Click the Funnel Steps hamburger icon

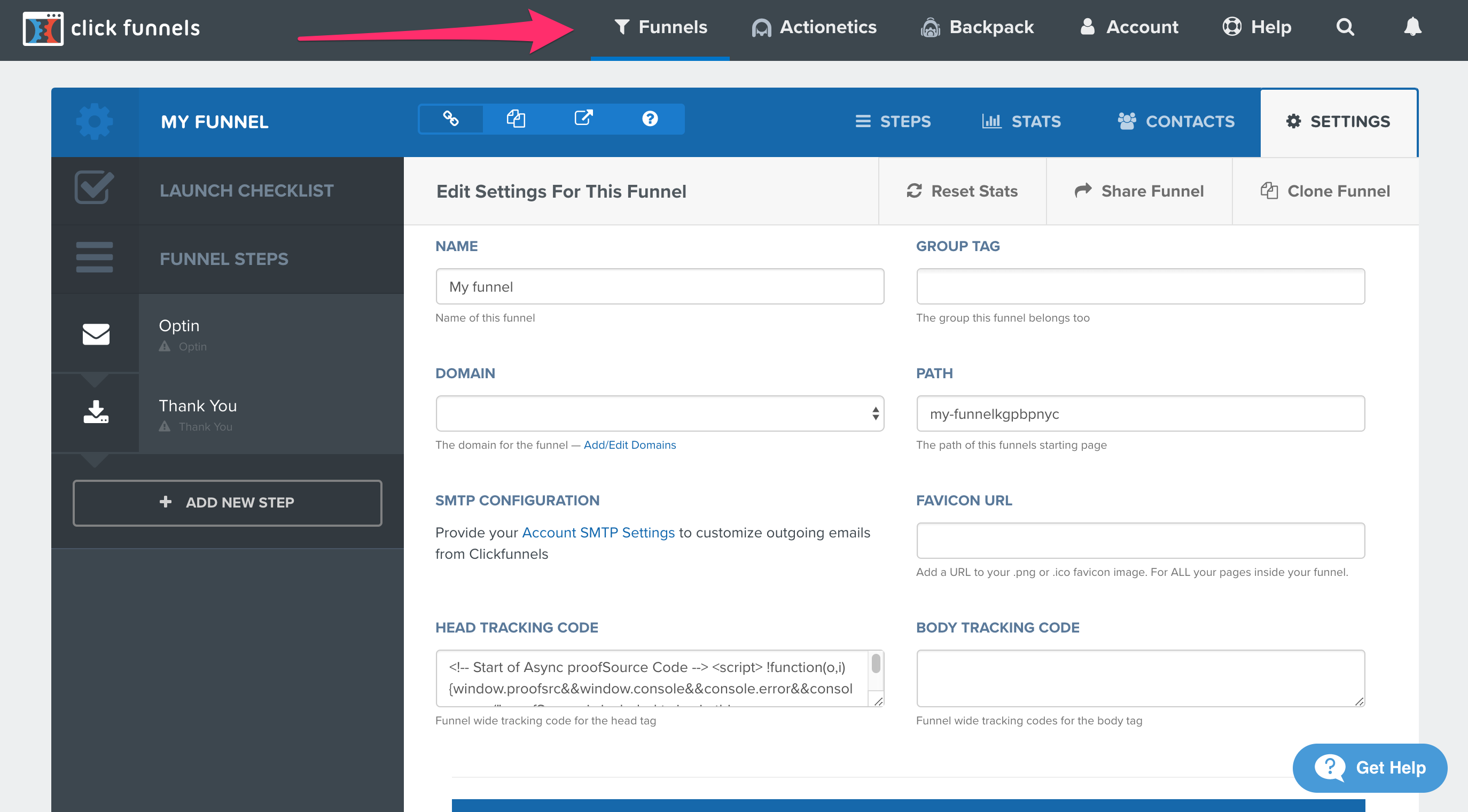click(95, 257)
